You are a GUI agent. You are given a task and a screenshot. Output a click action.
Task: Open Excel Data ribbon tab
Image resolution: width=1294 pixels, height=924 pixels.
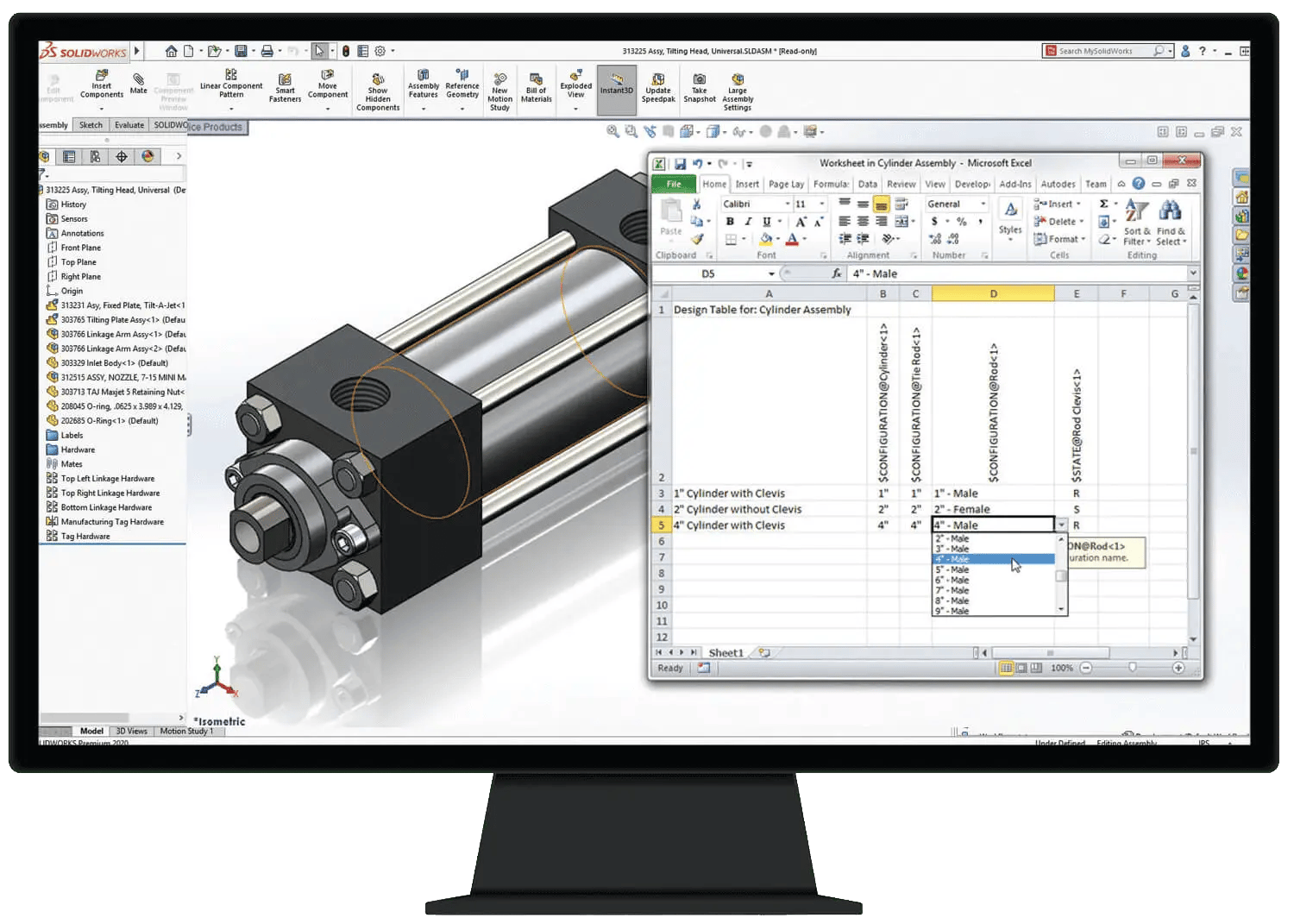point(868,184)
